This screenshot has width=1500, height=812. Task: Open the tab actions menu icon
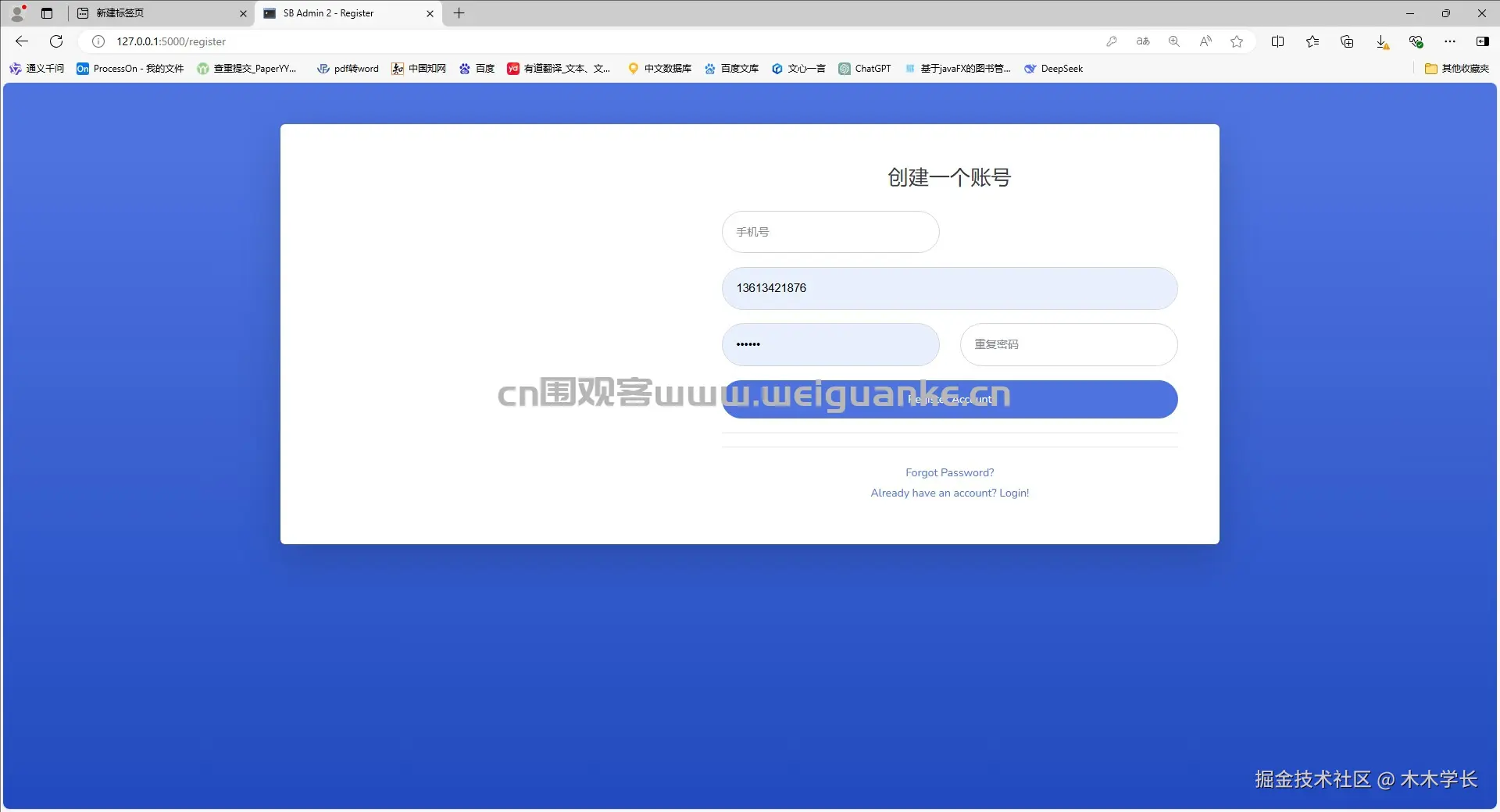47,13
